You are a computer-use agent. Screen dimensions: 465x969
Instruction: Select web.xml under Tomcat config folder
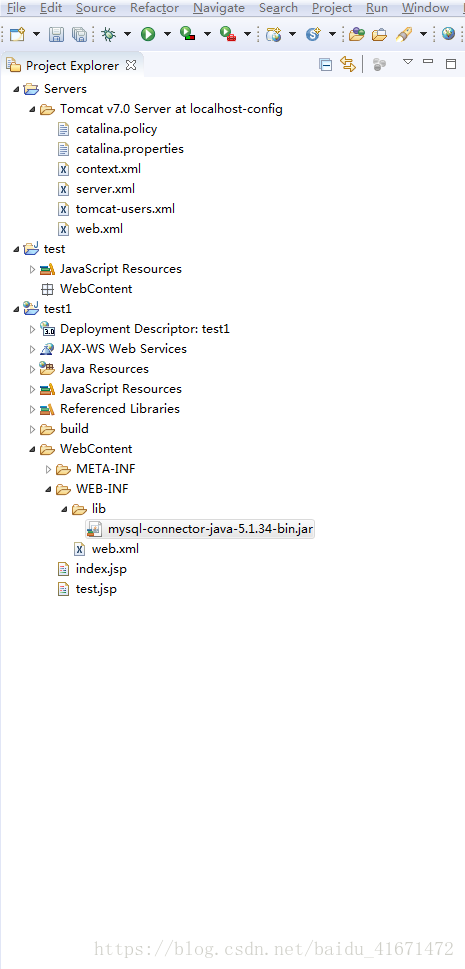[x=100, y=229]
